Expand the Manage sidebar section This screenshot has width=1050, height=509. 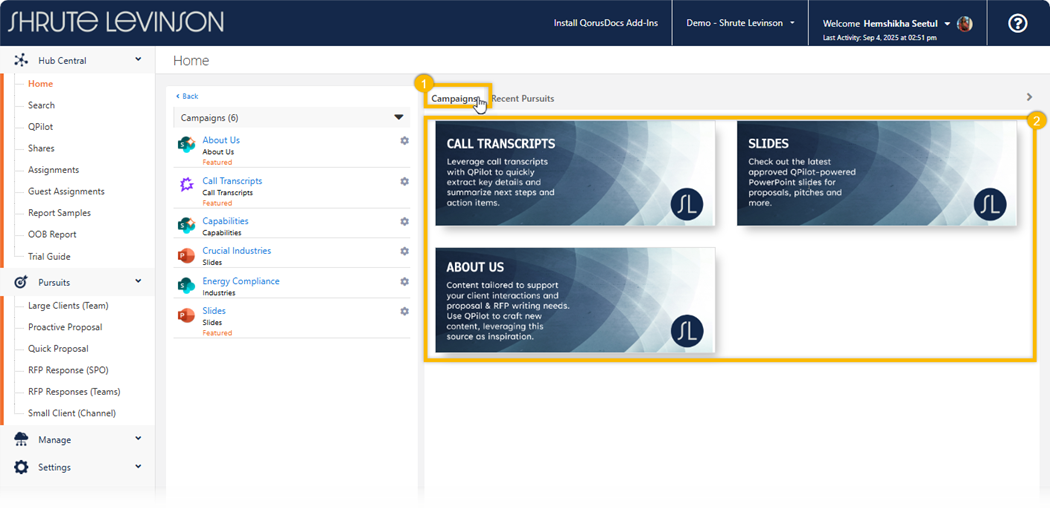tap(138, 439)
